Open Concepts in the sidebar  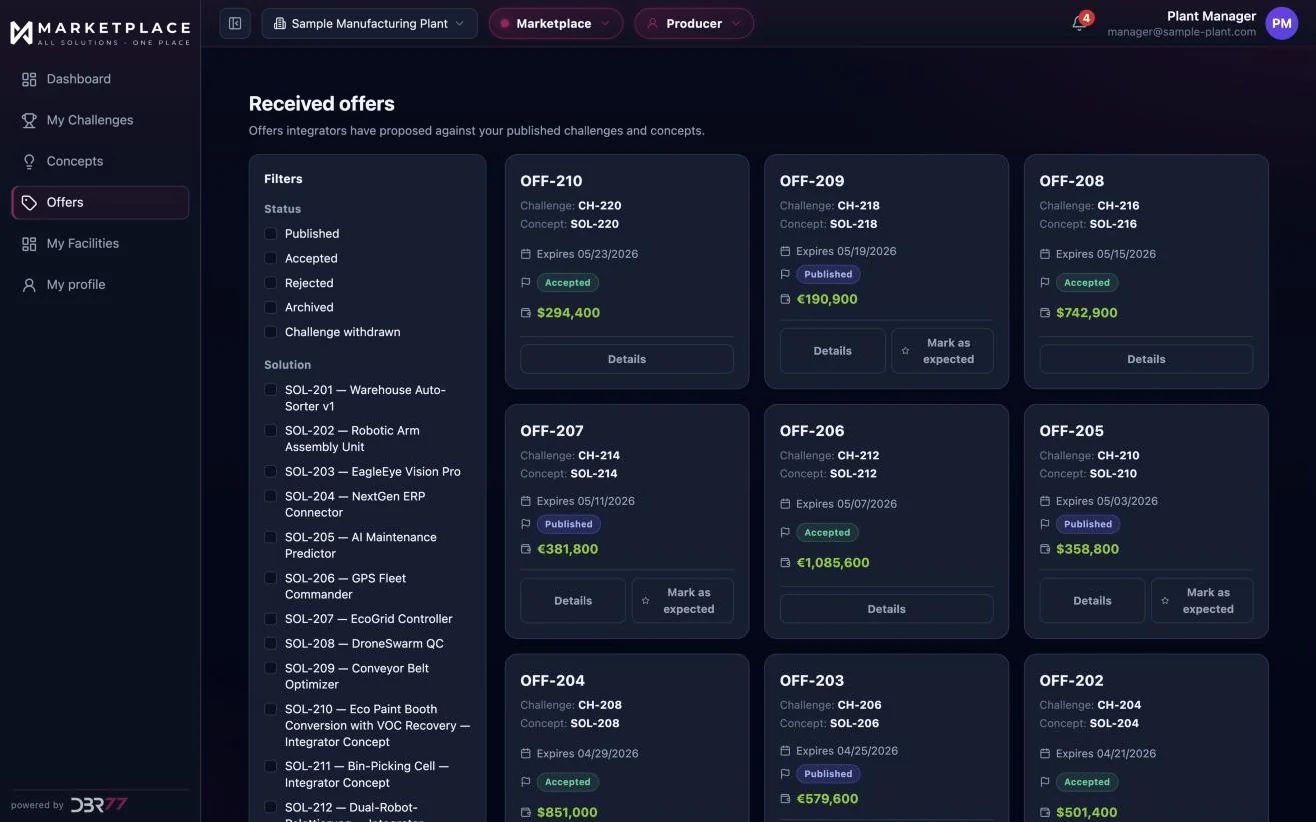tap(100, 161)
